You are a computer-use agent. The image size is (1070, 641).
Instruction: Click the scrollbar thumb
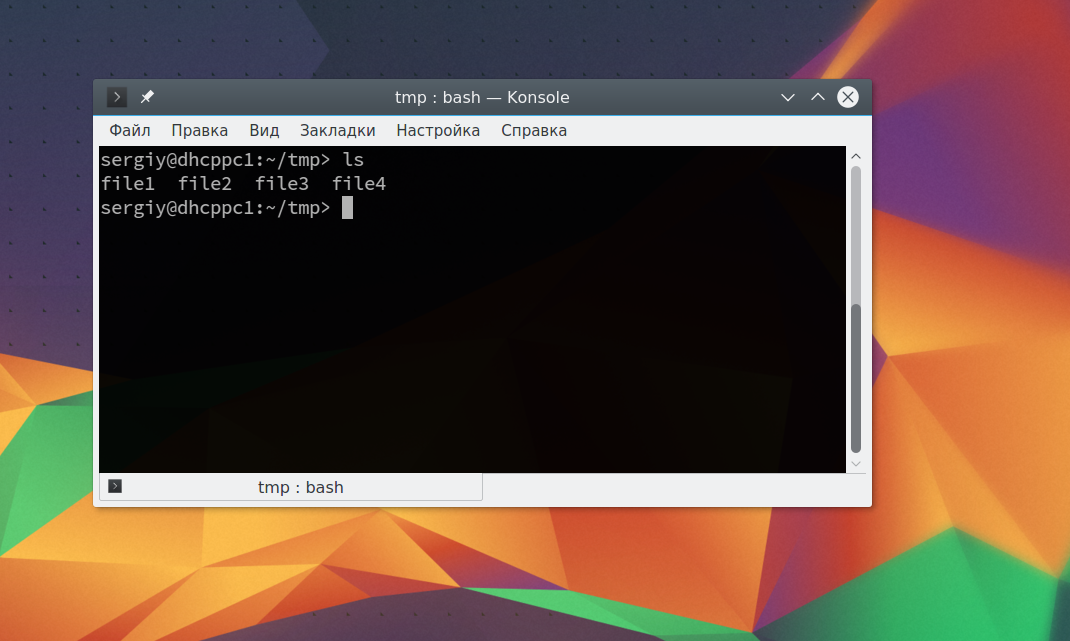tap(855, 380)
